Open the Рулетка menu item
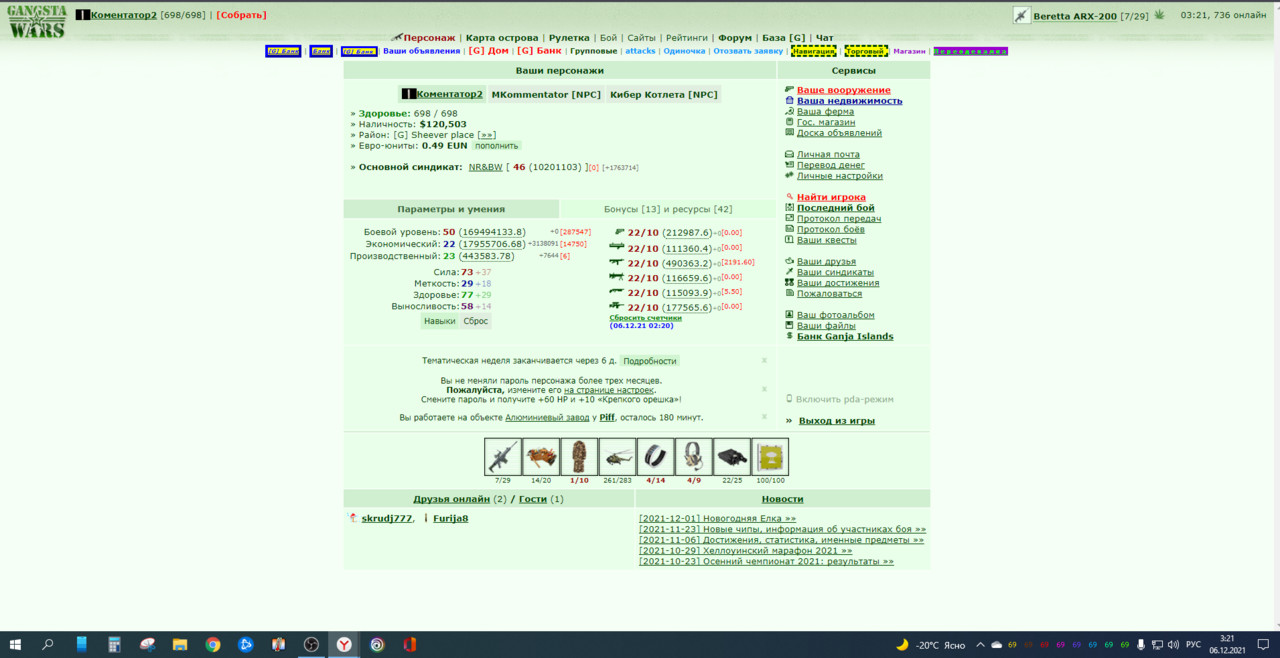1280x658 pixels. coord(568,38)
